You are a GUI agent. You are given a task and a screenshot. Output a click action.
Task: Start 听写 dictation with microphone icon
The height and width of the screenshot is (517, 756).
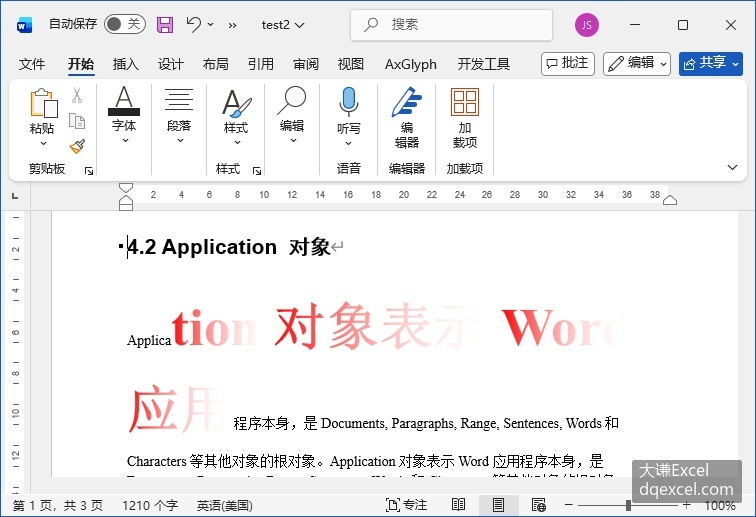pos(349,101)
